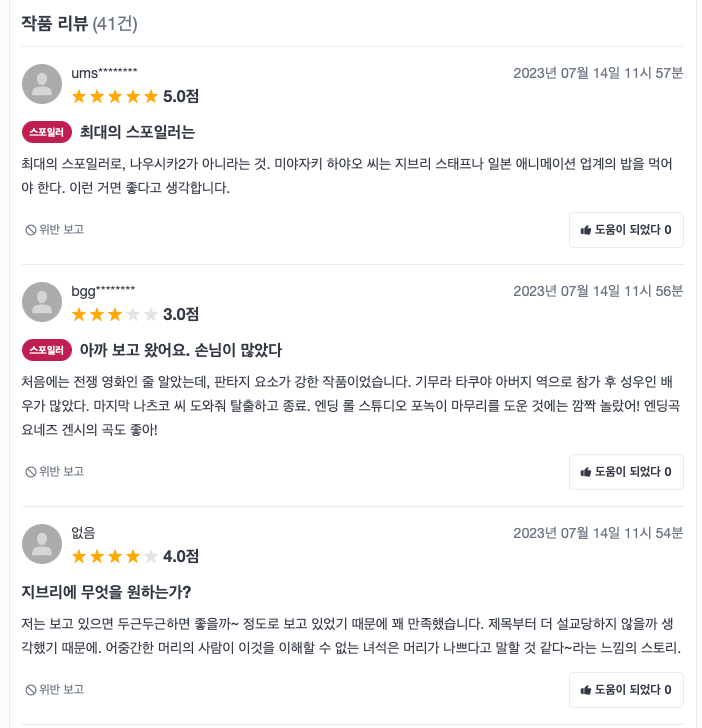The width and height of the screenshot is (702, 728).
Task: Click the username ums********
Action: 104,73
